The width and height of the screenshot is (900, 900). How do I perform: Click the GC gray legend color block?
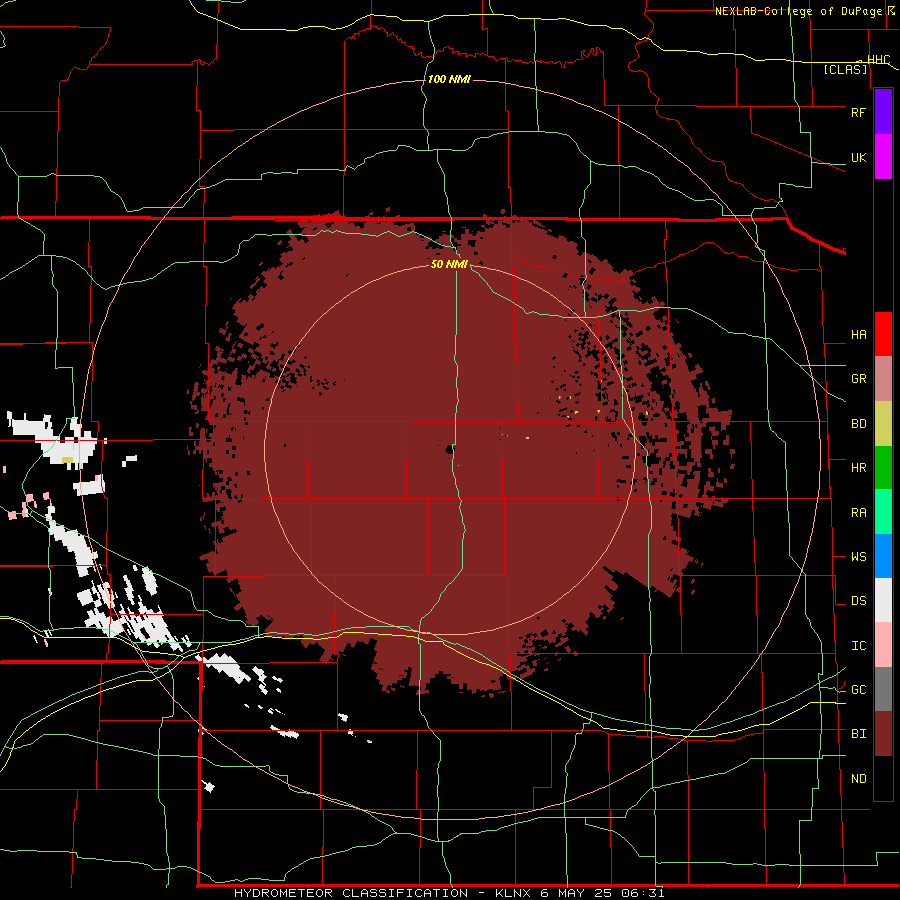point(883,689)
